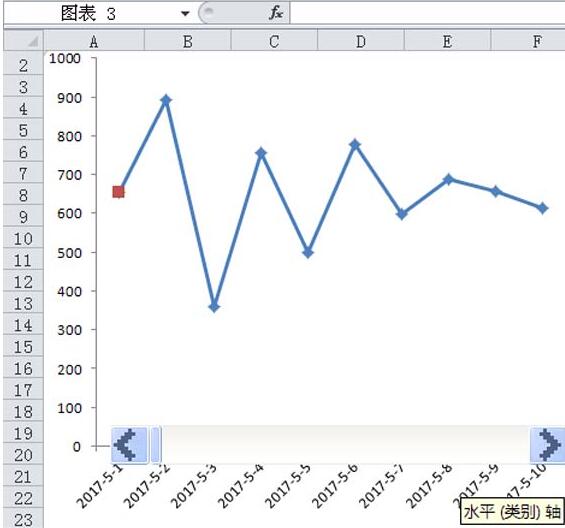Click the vertical axis 500 label
565x528 pixels.
coord(70,253)
